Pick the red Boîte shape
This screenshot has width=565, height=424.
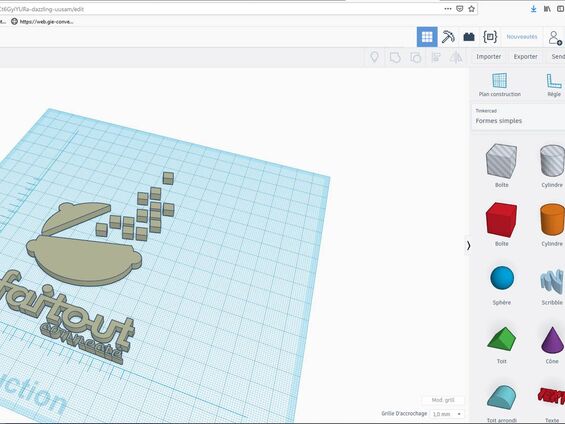(501, 219)
